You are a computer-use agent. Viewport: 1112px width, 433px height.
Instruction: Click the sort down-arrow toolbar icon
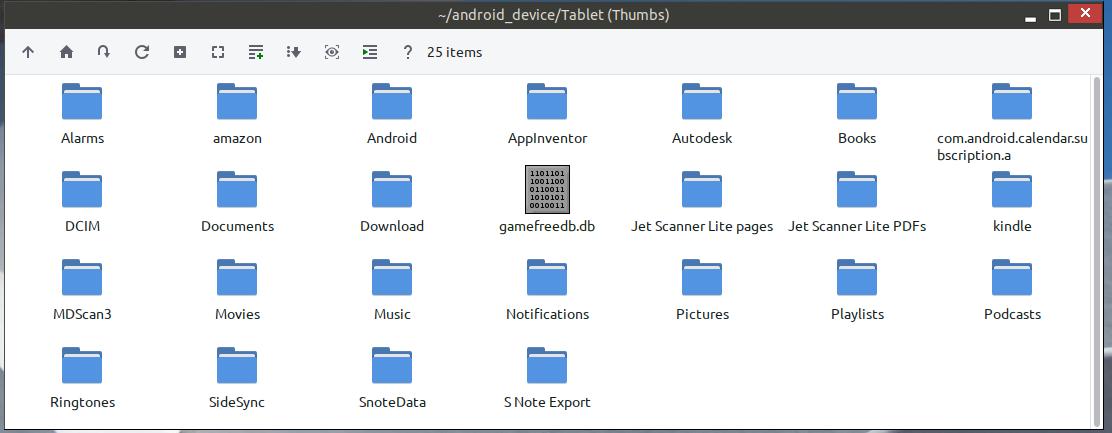coord(294,52)
